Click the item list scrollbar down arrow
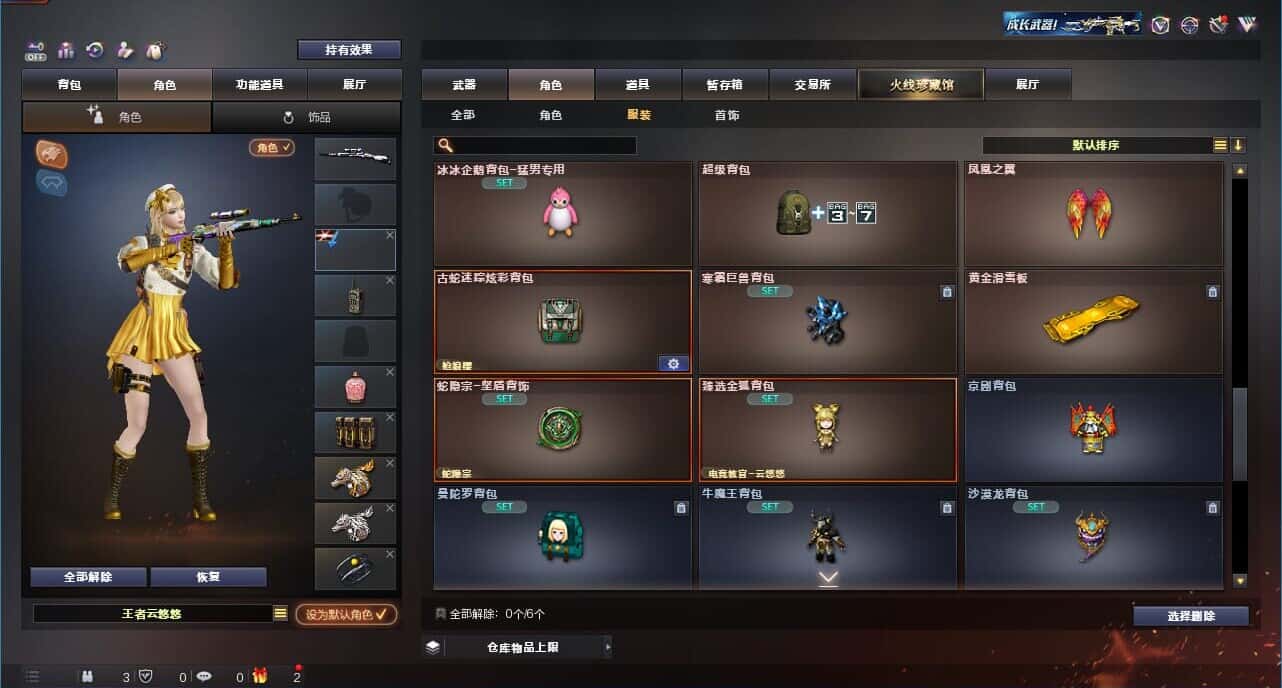This screenshot has height=688, width=1282. click(x=1240, y=580)
